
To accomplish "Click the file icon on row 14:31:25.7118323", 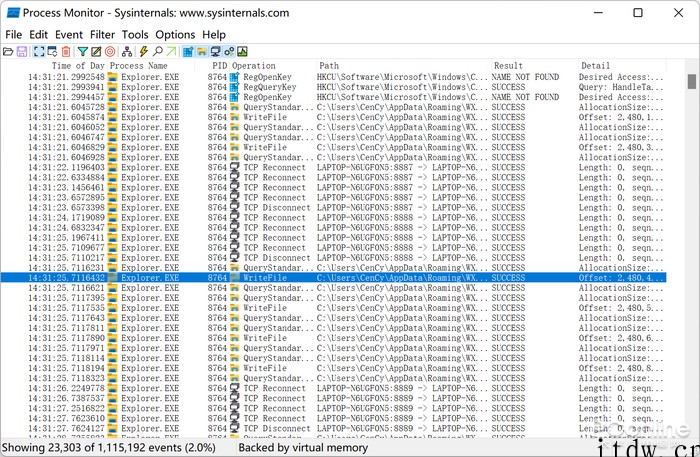I will [x=235, y=378].
